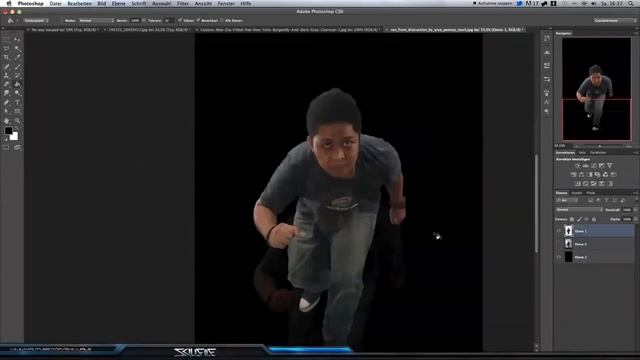Select the Lasso tool
The width and height of the screenshot is (640, 360).
[7, 49]
